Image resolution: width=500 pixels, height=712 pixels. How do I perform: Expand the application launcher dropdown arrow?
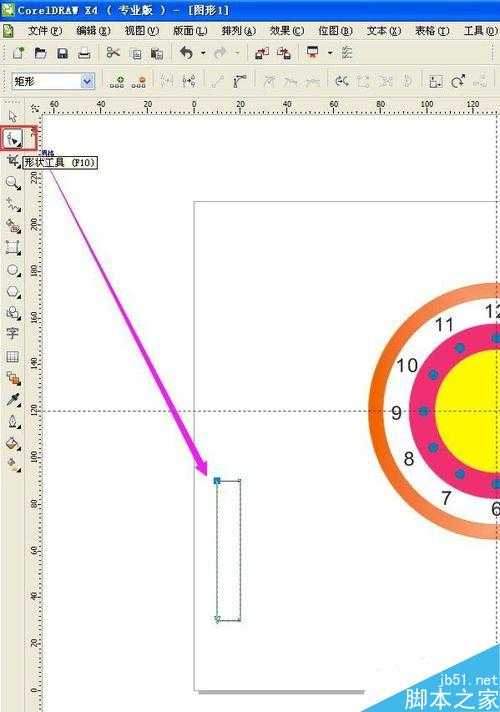[x=330, y=54]
